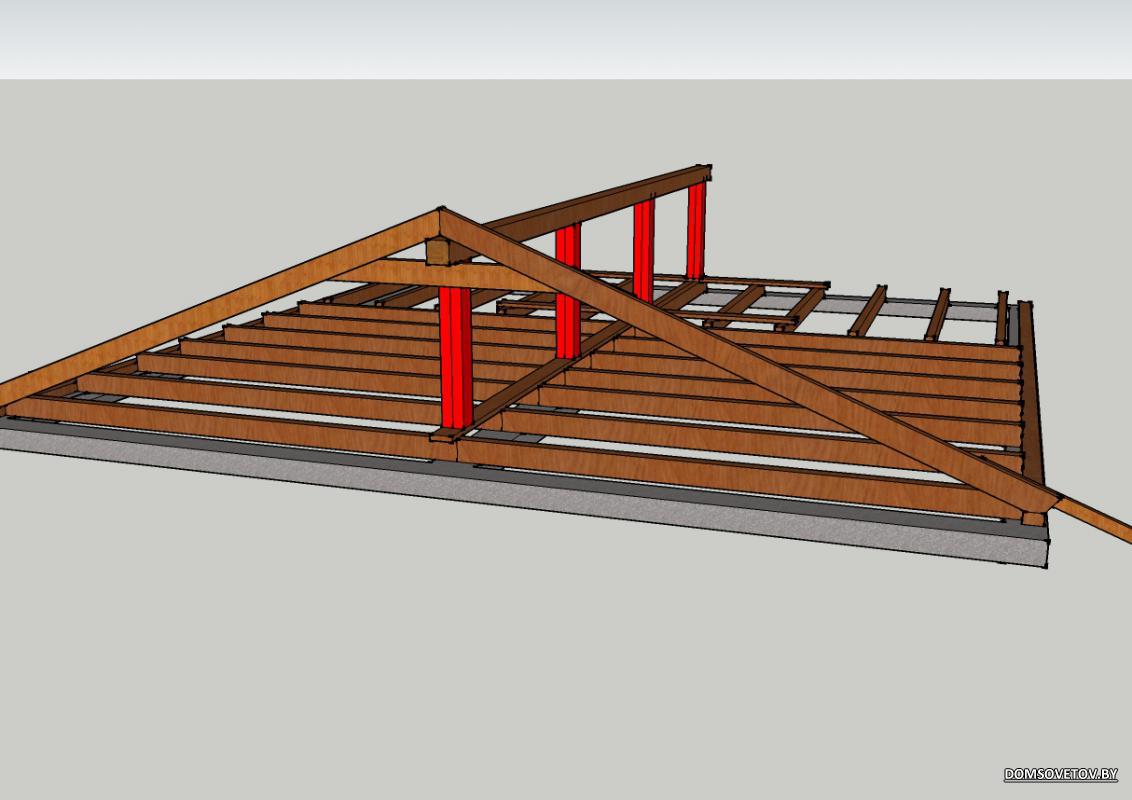Image resolution: width=1132 pixels, height=800 pixels.
Task: Select the farthest red post under the ridge beam
Action: point(697,230)
